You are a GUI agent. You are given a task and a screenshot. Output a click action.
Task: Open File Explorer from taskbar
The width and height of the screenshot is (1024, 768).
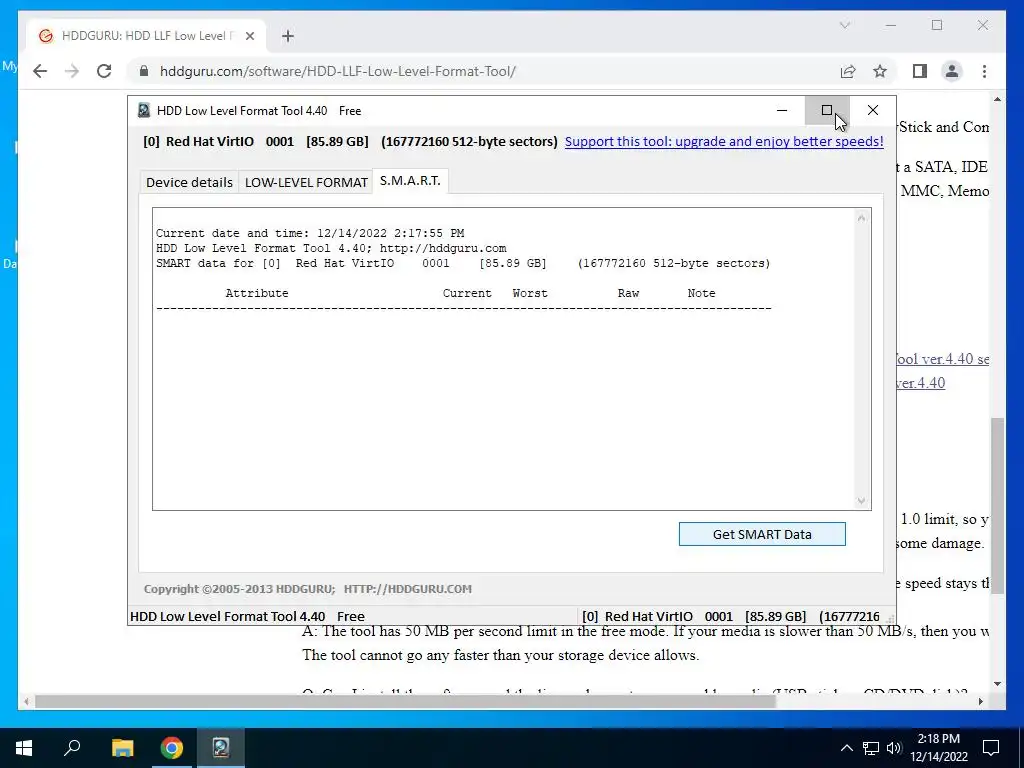(x=122, y=748)
